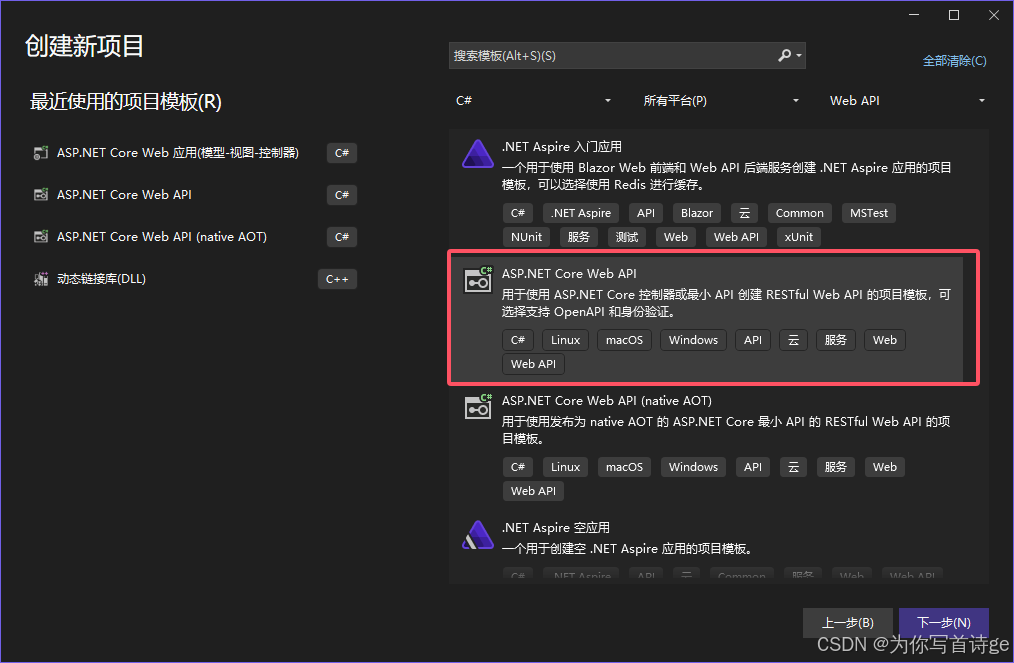Open the Web API project type dropdown
This screenshot has height=663, width=1014.
tap(907, 100)
